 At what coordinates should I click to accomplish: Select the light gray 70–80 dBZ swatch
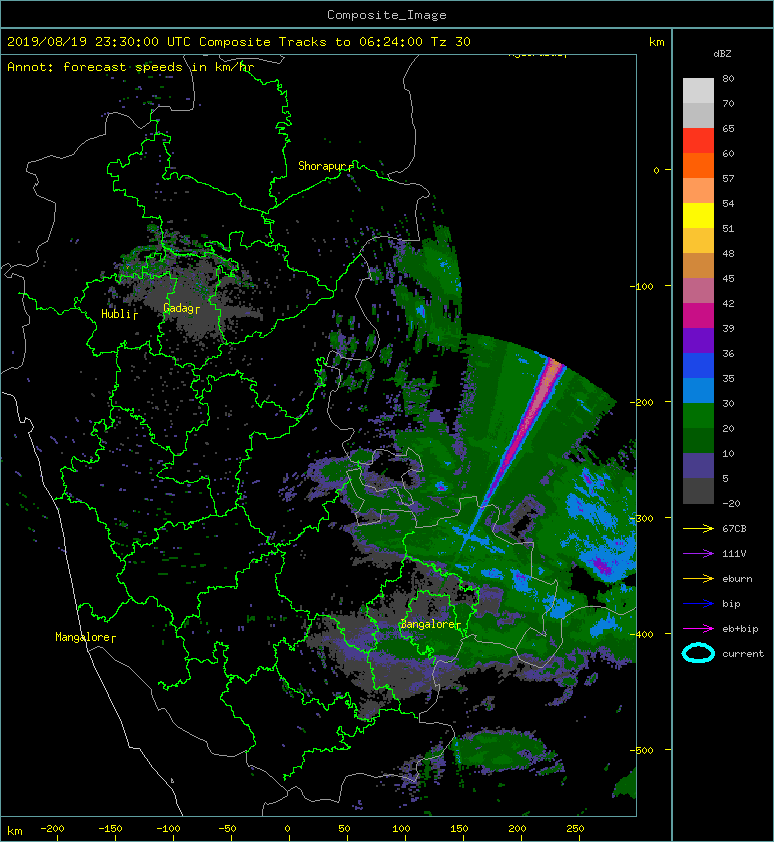tap(698, 91)
